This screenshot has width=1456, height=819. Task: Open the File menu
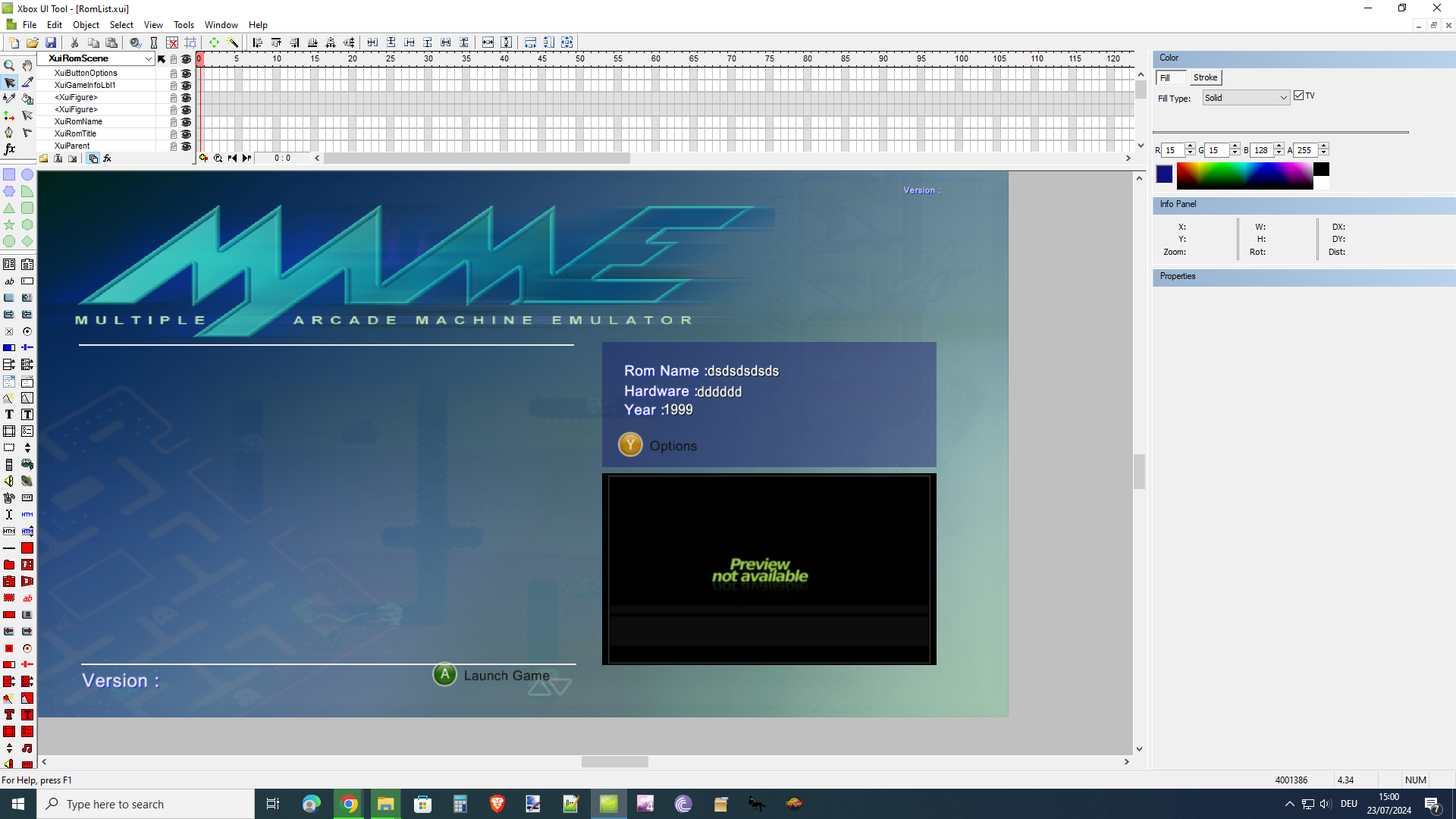click(30, 25)
